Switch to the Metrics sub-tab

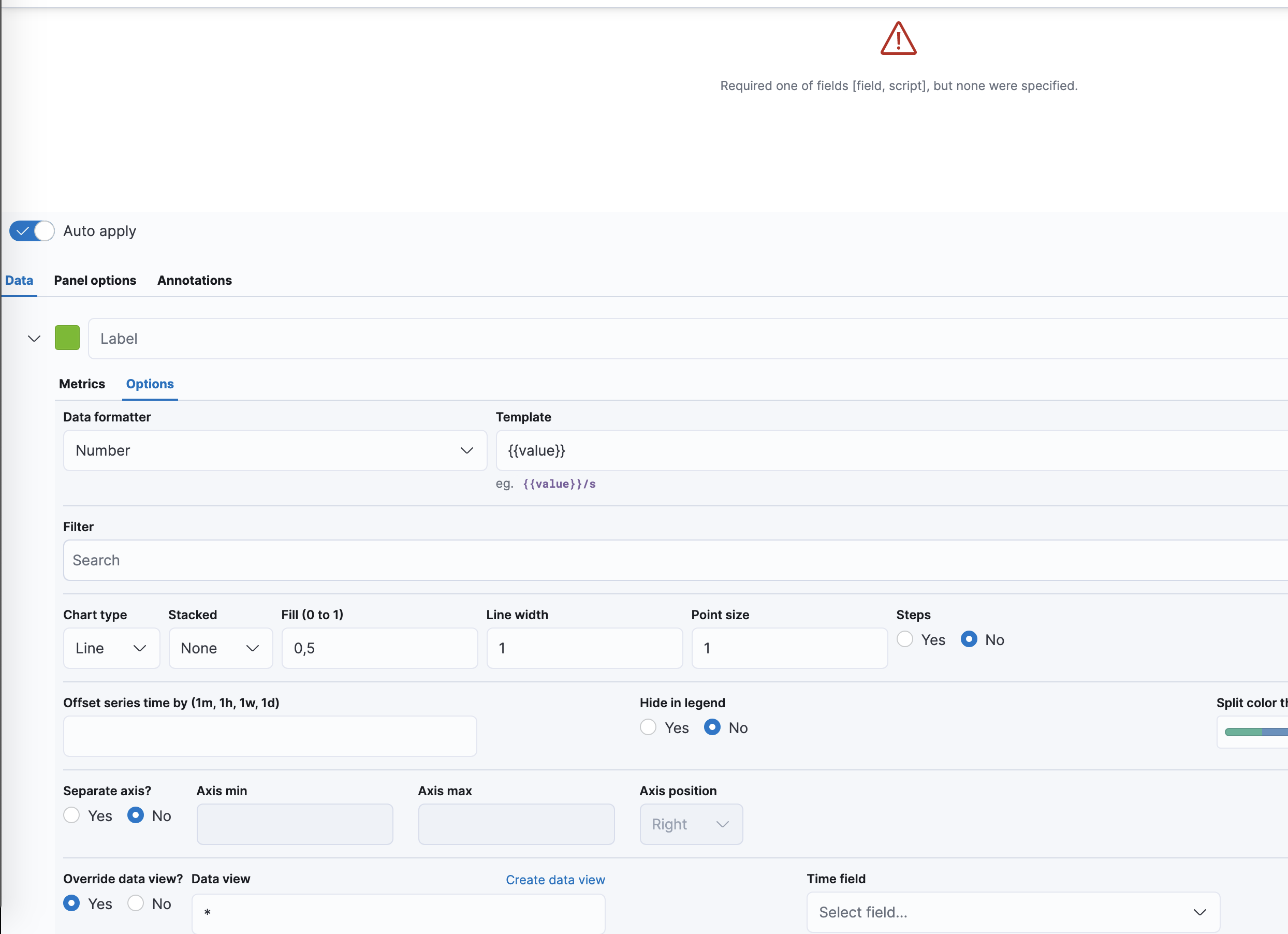click(x=82, y=384)
